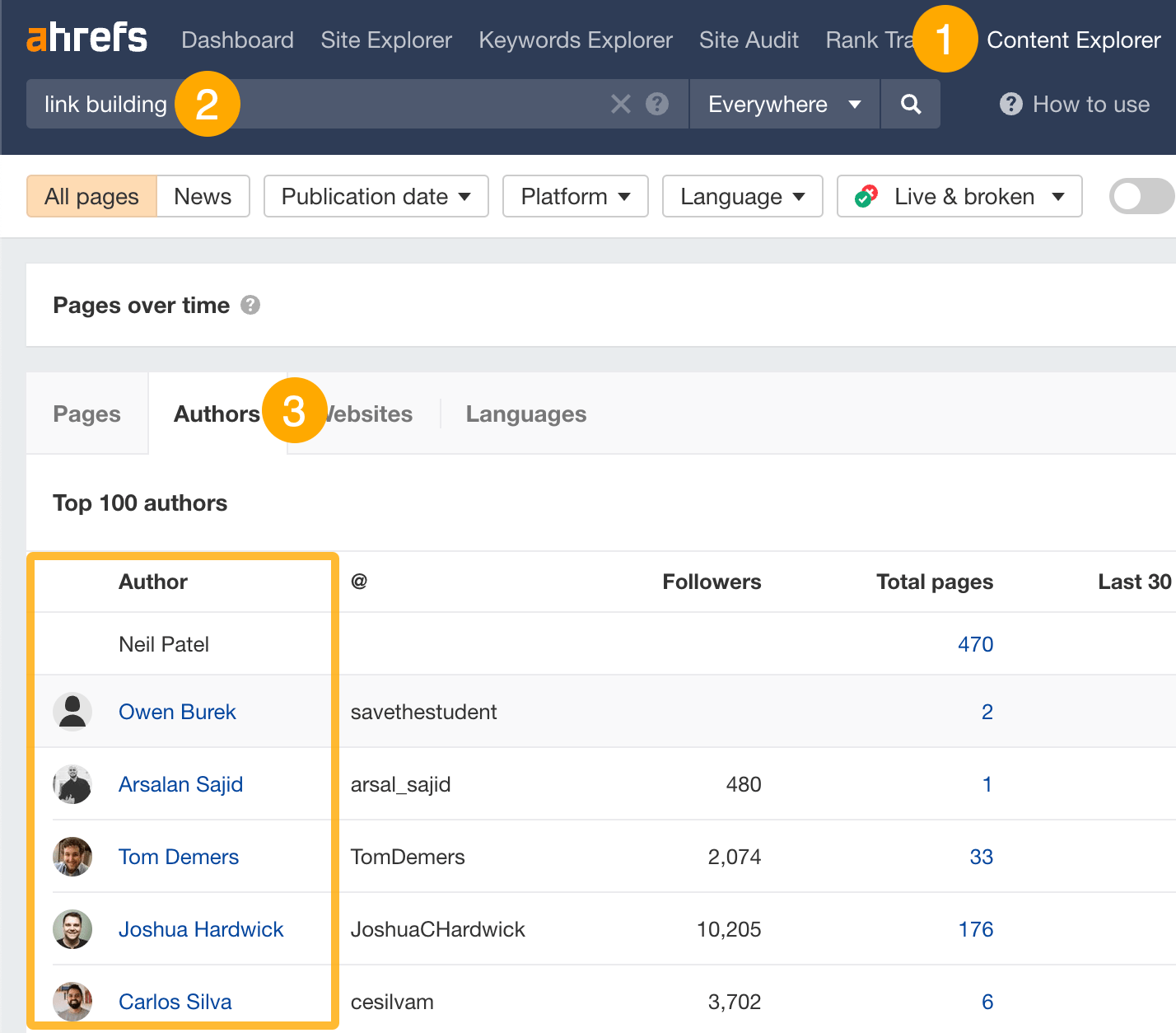The width and height of the screenshot is (1176, 1033).
Task: Click the How to use help icon
Action: click(1010, 104)
